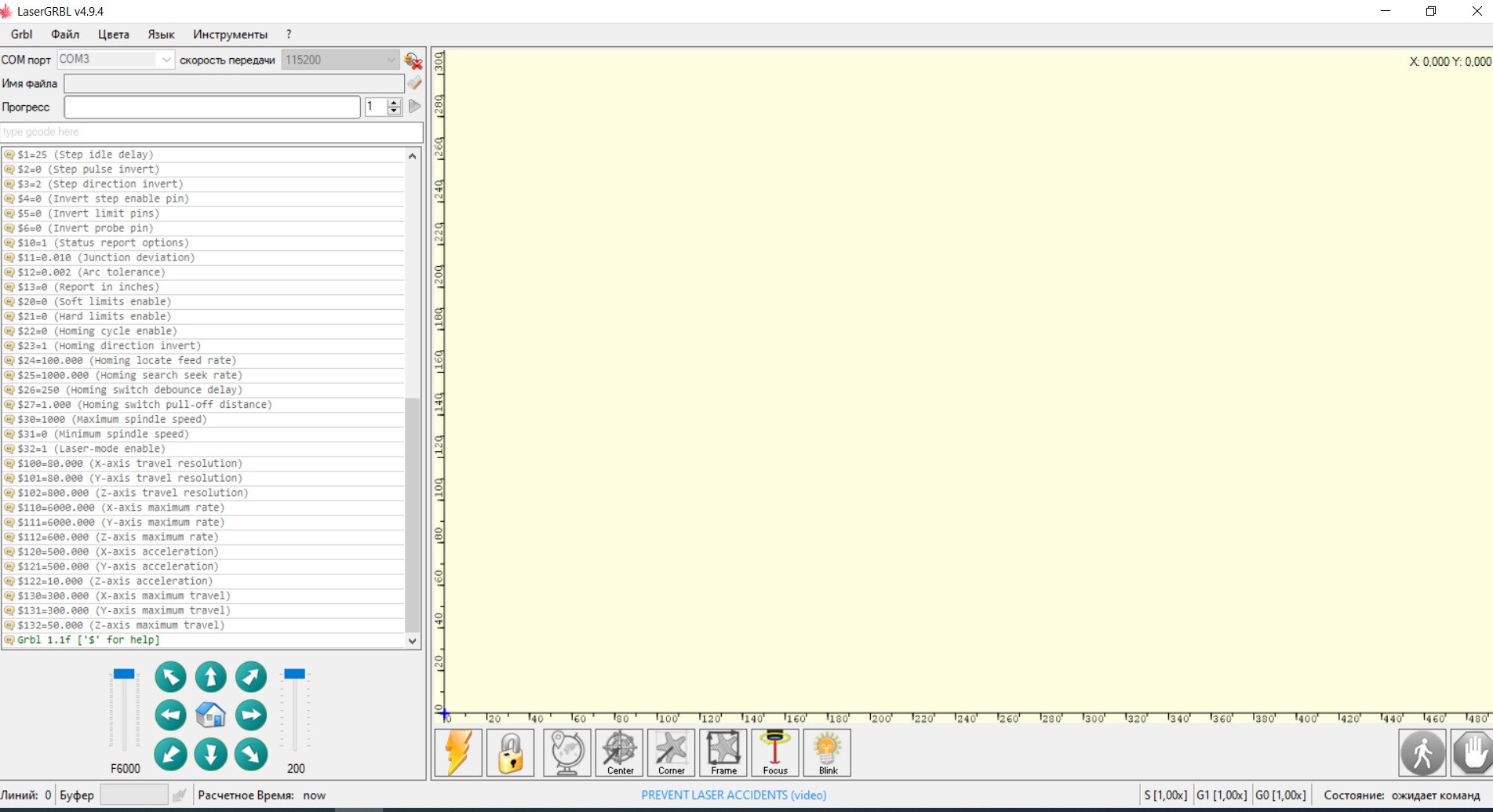Viewport: 1493px width, 812px height.
Task: Select the $110=6000.000 (X-axis maximum rate) line
Action: coord(203,508)
